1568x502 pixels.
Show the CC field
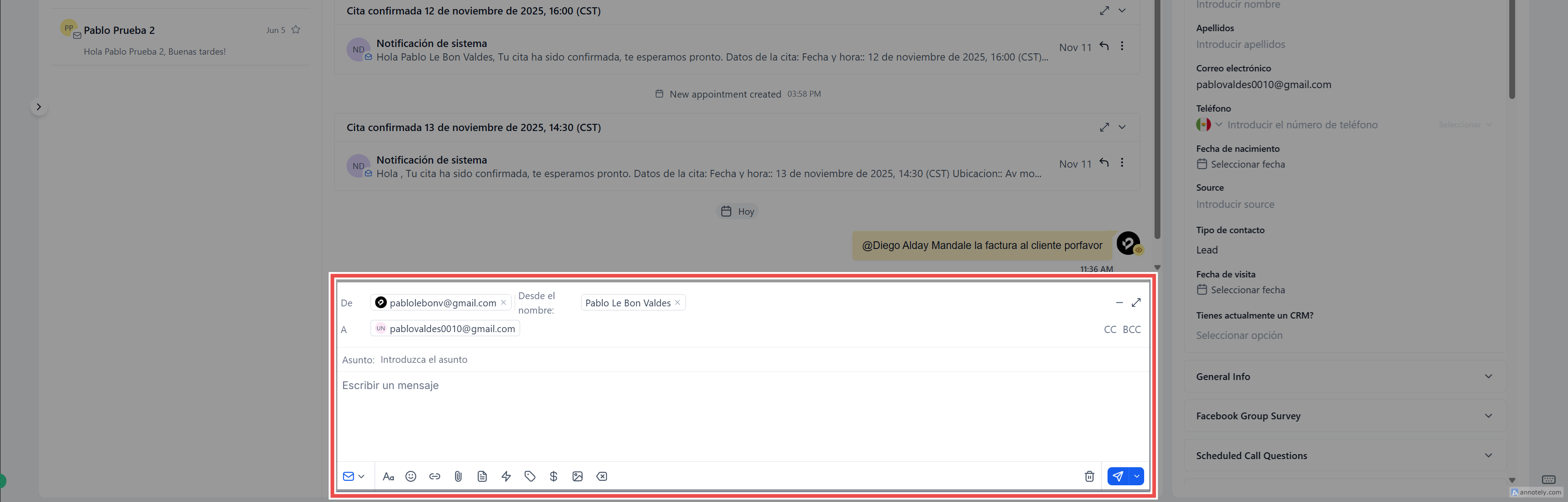tap(1110, 329)
